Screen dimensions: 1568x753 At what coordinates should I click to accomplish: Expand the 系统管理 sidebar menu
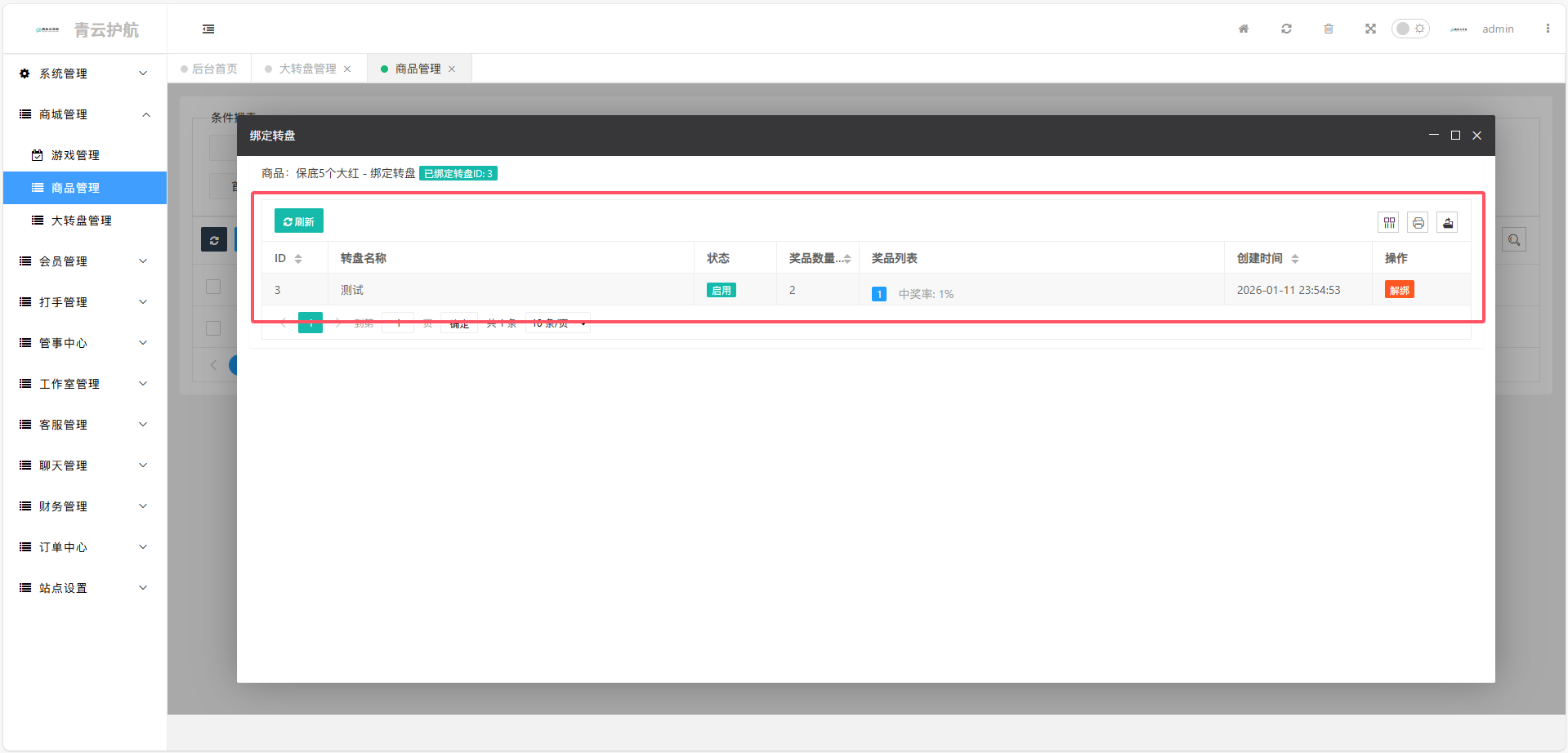[x=84, y=74]
